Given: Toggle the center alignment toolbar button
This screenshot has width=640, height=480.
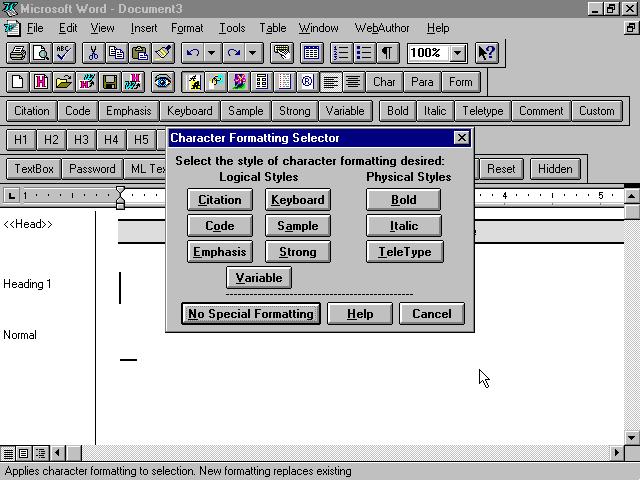Looking at the screenshot, I should [x=353, y=82].
